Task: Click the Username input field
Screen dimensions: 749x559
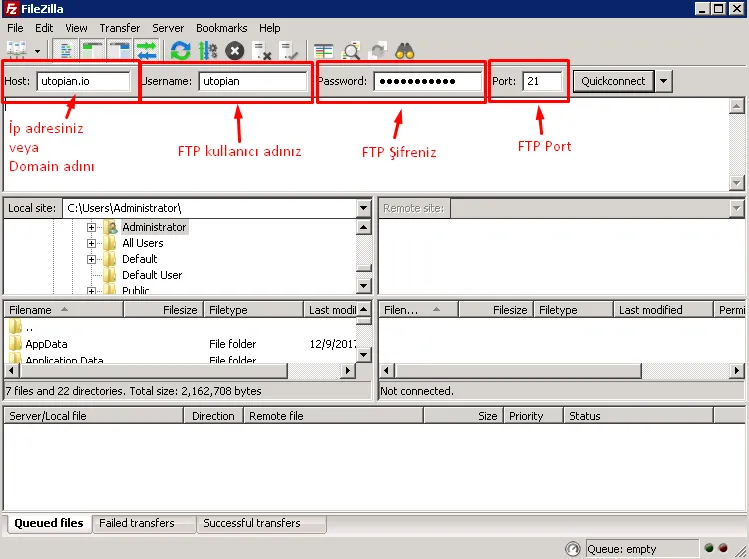Action: tap(253, 81)
